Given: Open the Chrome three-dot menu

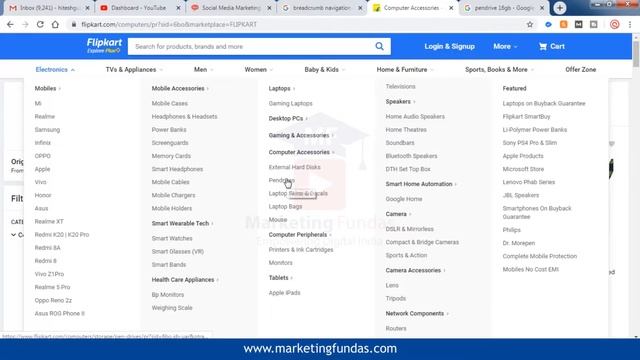Looking at the screenshot, I should click(x=630, y=24).
